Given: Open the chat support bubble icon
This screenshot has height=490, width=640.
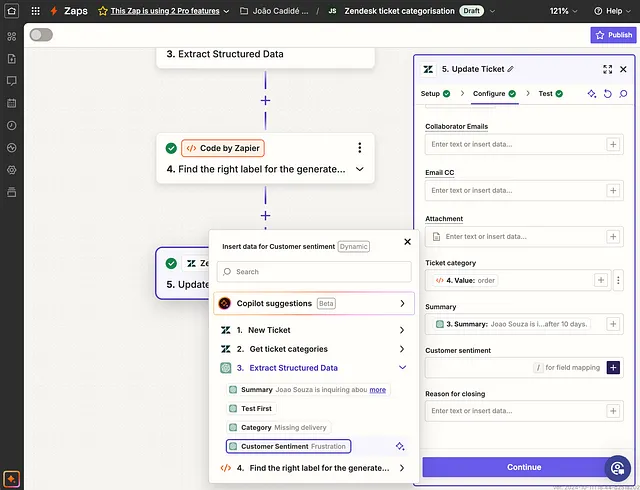Looking at the screenshot, I should (x=618, y=468).
